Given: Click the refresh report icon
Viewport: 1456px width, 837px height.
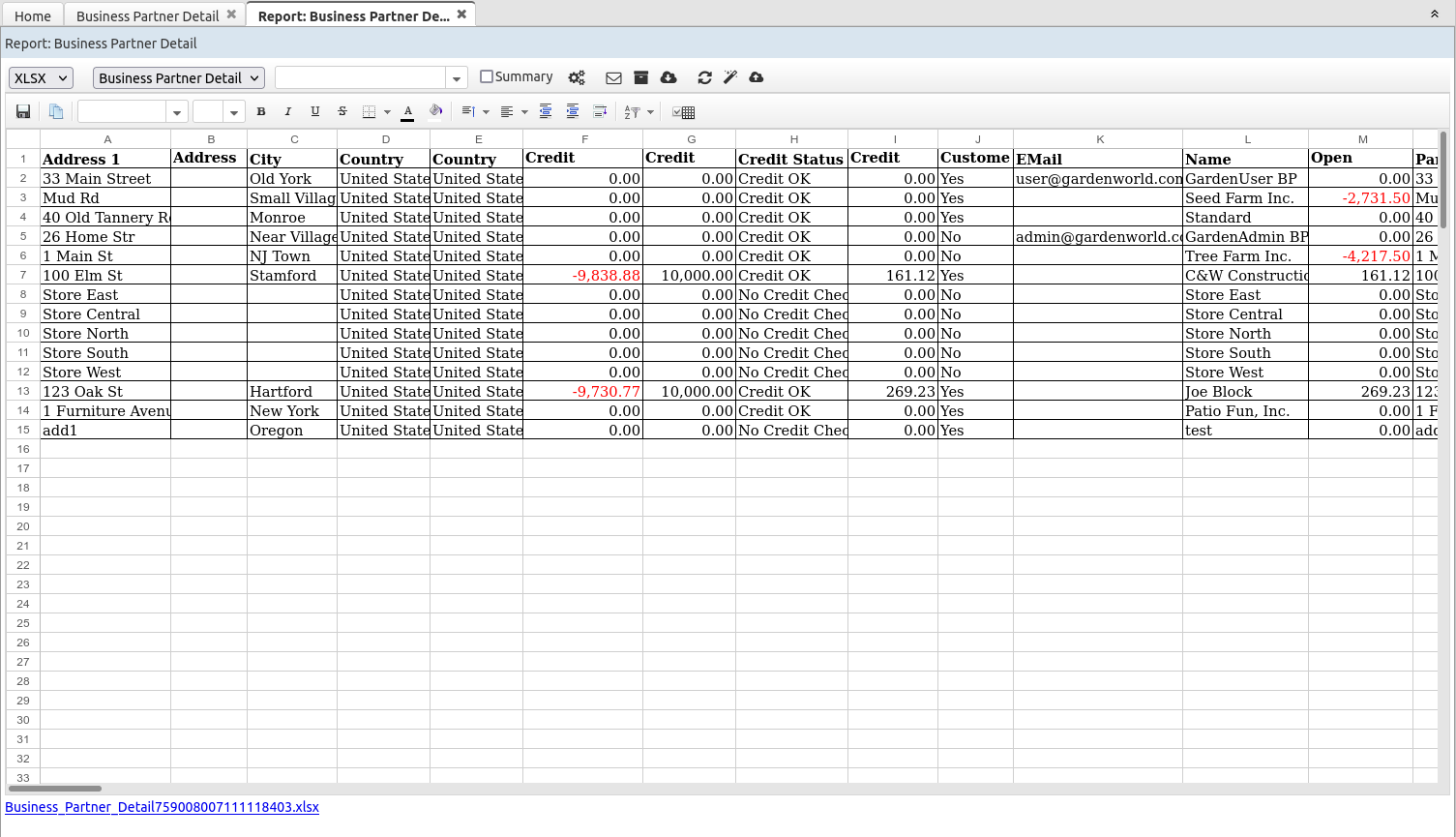Looking at the screenshot, I should coord(704,77).
